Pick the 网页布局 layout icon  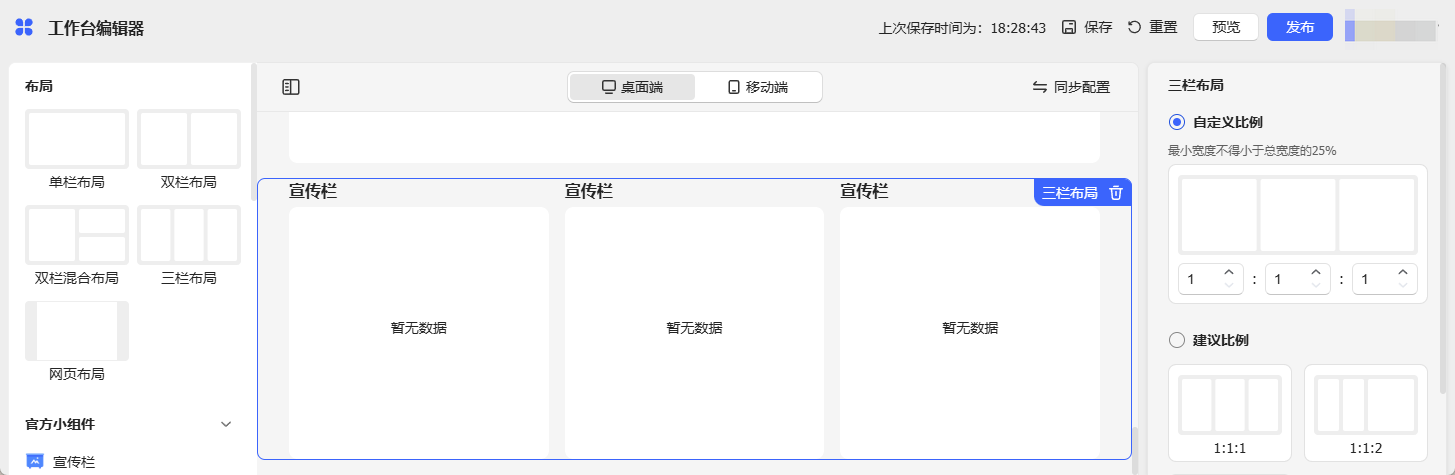pyautogui.click(x=77, y=331)
